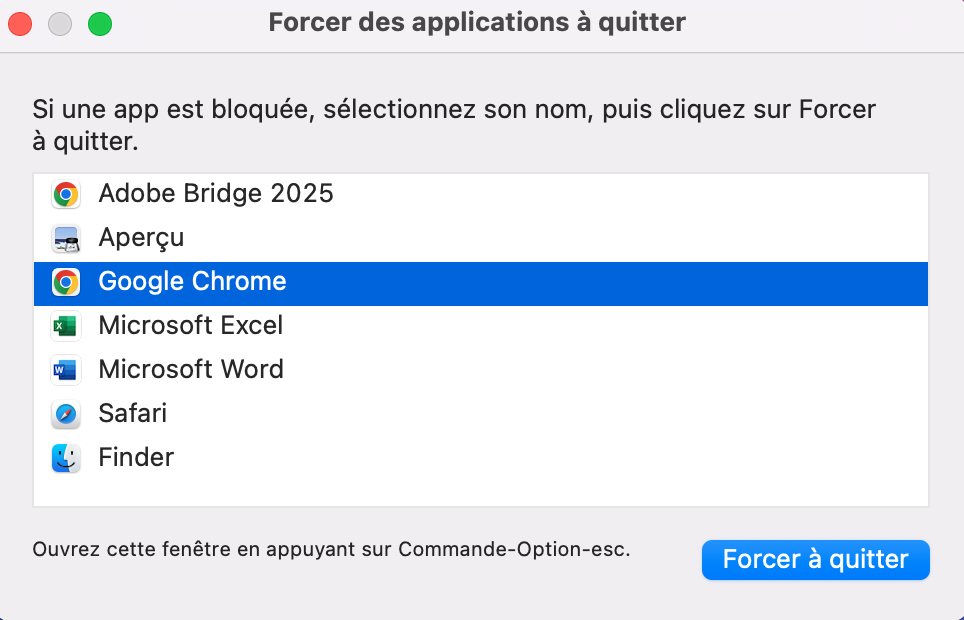Select Adobe Bridge 2025 in the list
964x620 pixels.
pyautogui.click(x=215, y=194)
